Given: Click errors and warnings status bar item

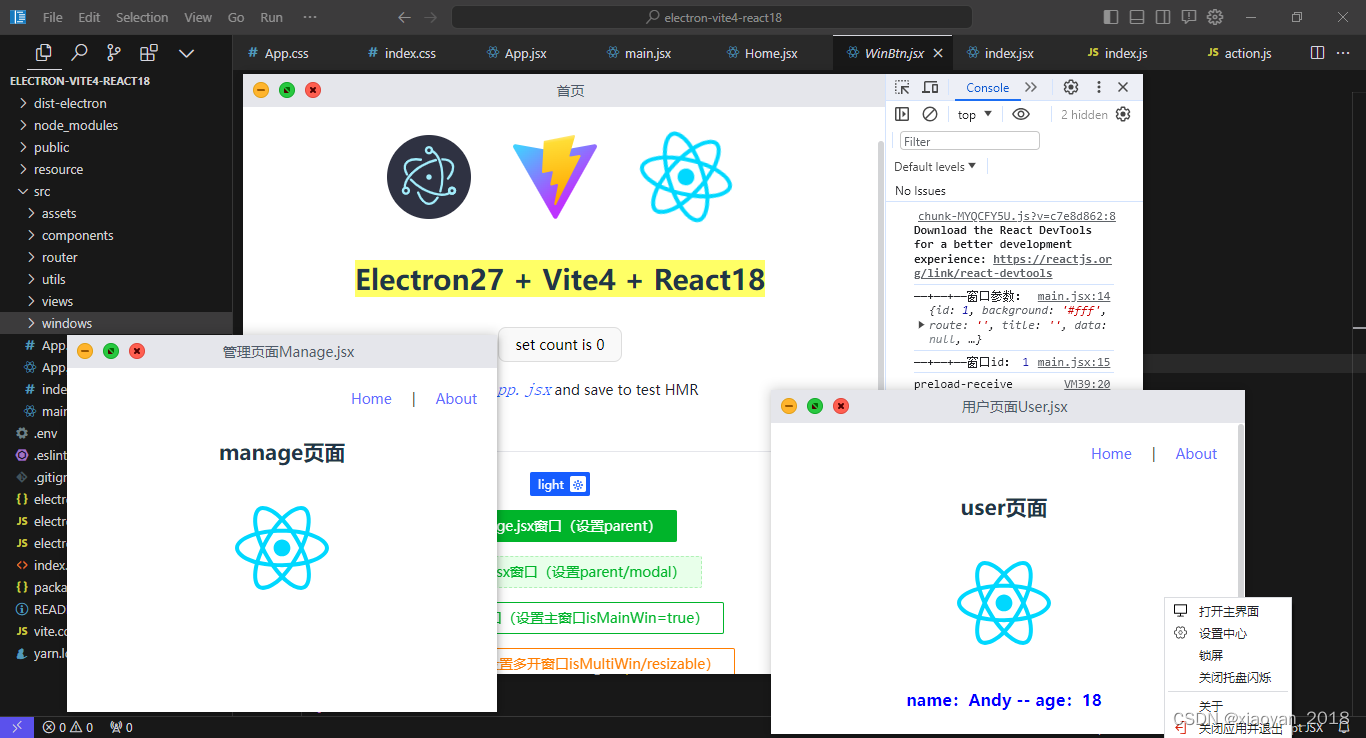Looking at the screenshot, I should 68,727.
